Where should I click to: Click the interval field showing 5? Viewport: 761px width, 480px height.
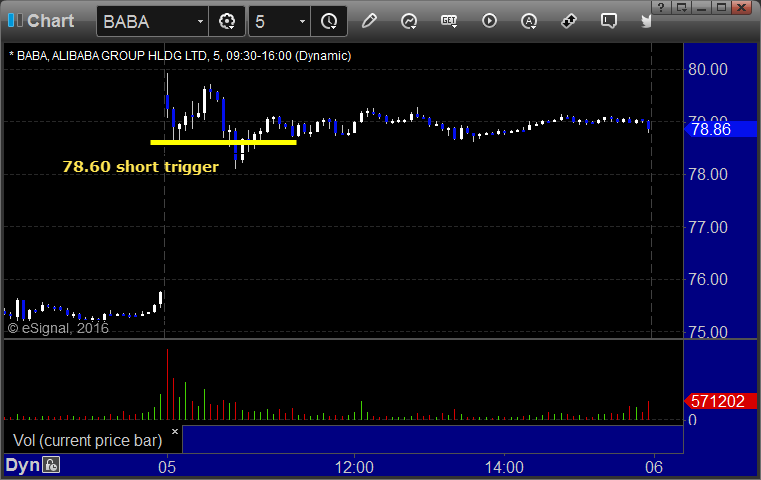272,21
